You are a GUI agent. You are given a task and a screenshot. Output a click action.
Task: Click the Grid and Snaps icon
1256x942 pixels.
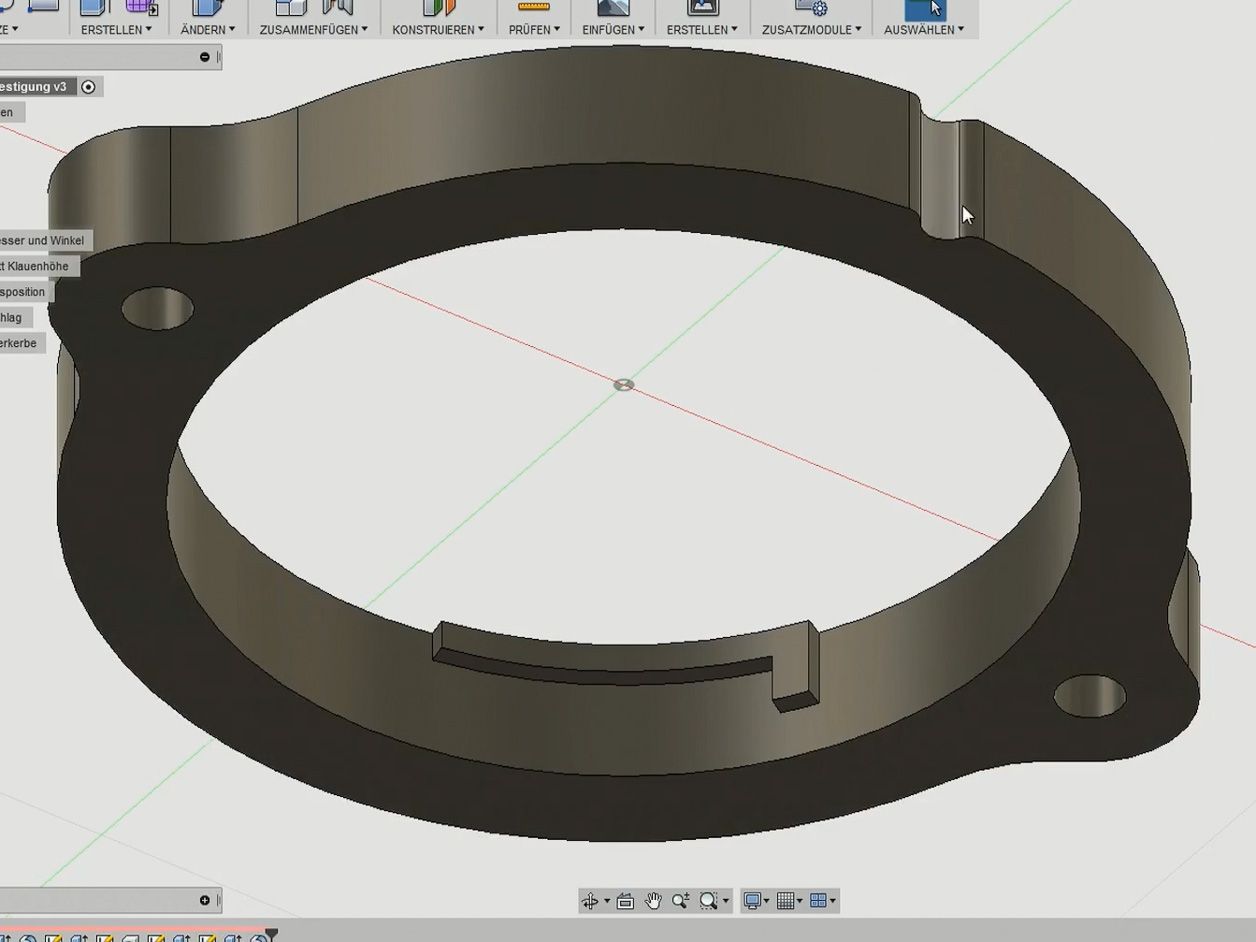coord(786,901)
